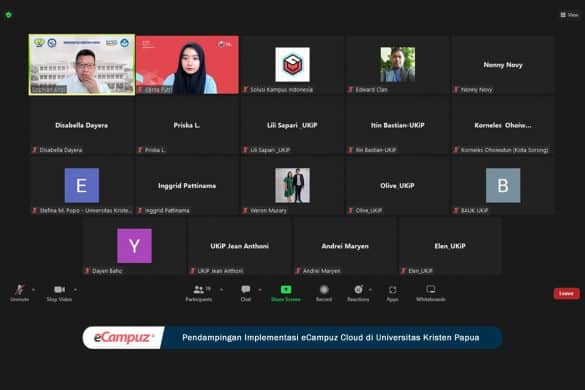
Task: Select the Edward Clan profile photo
Action: 398,65
